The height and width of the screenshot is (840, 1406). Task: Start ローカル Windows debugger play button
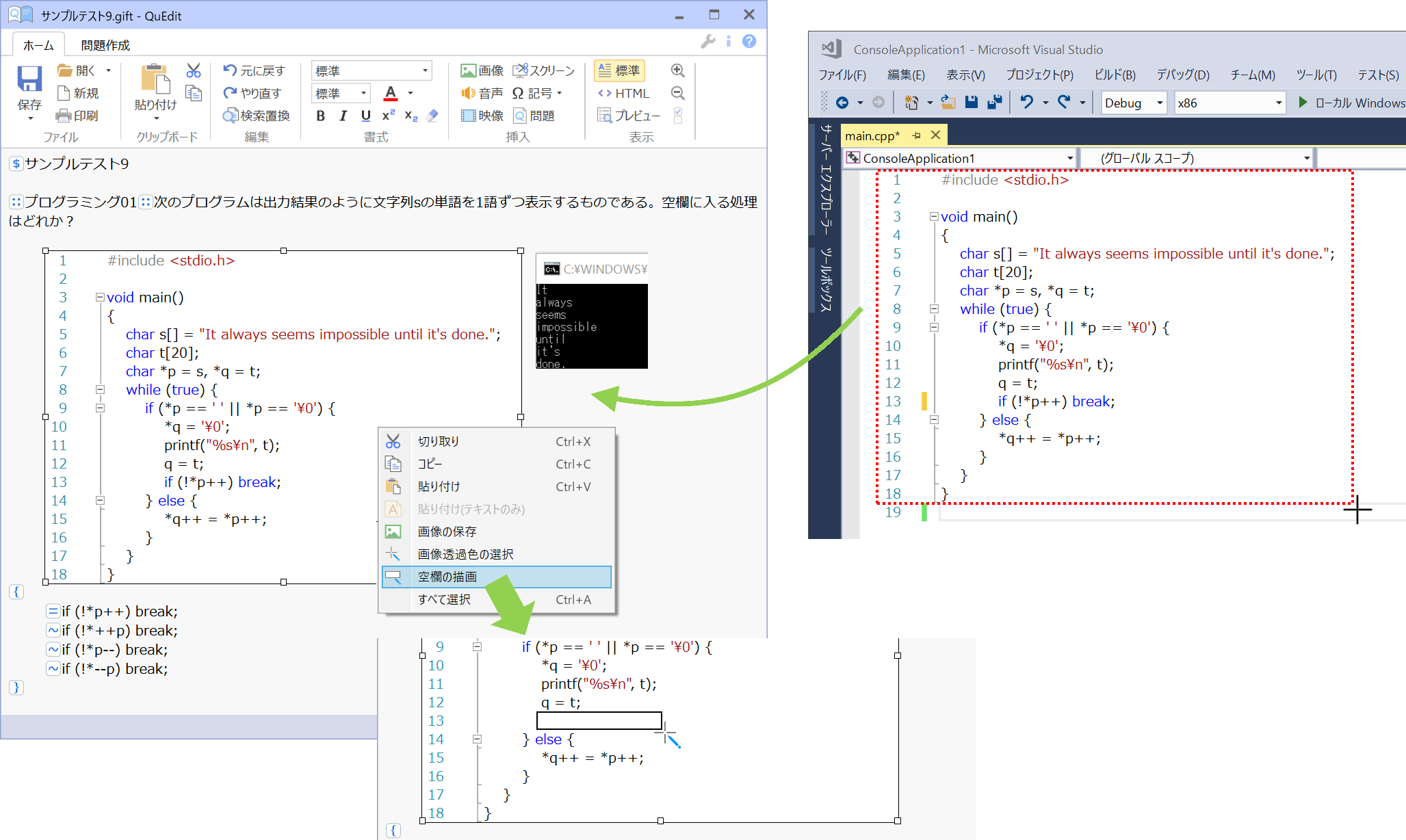1302,102
